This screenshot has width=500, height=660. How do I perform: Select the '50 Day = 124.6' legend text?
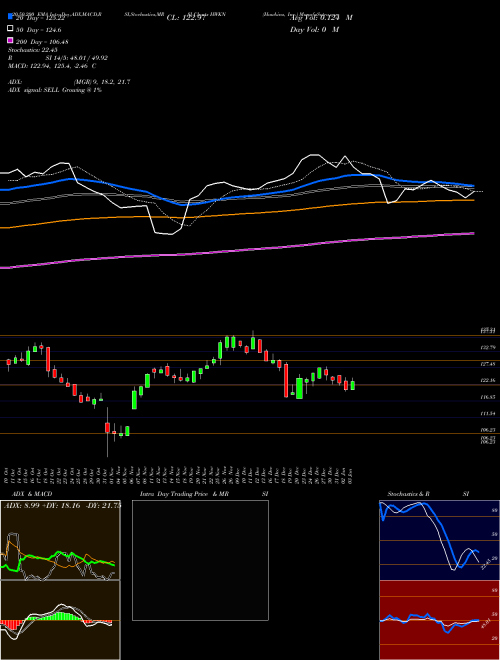38,30
